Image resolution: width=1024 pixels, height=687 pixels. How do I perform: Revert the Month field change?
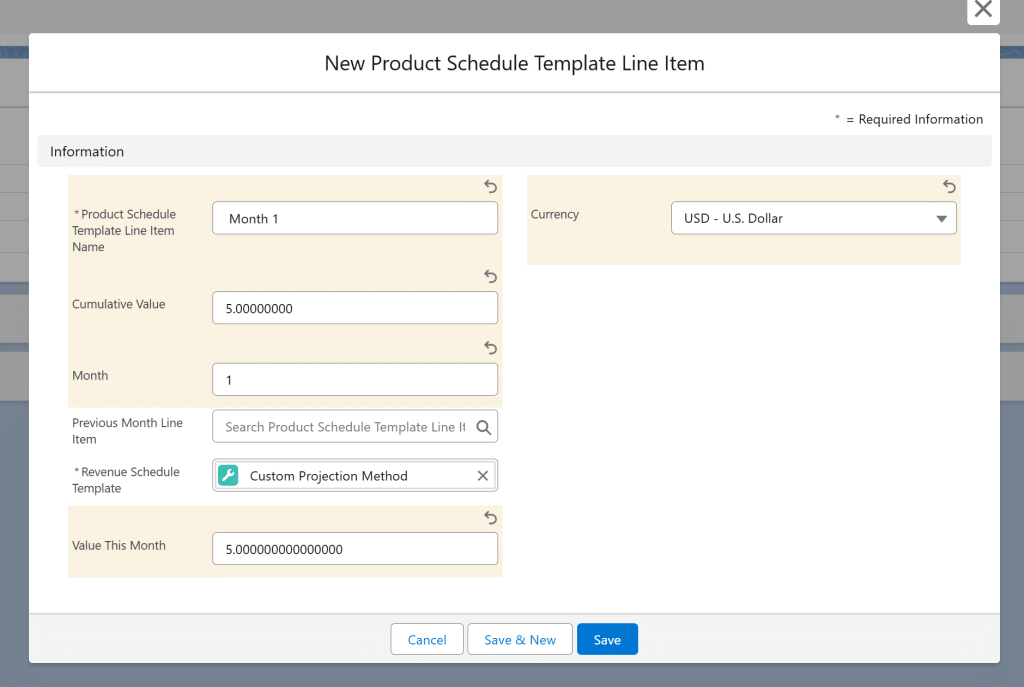(x=490, y=348)
